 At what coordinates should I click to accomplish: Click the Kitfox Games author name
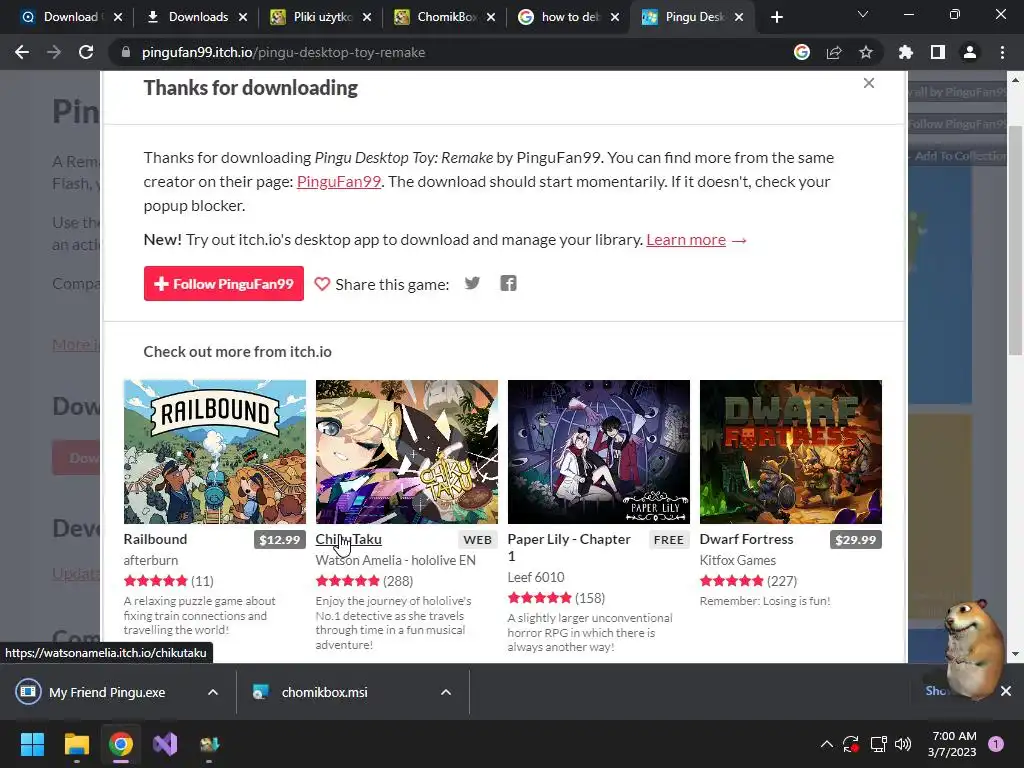coord(738,560)
